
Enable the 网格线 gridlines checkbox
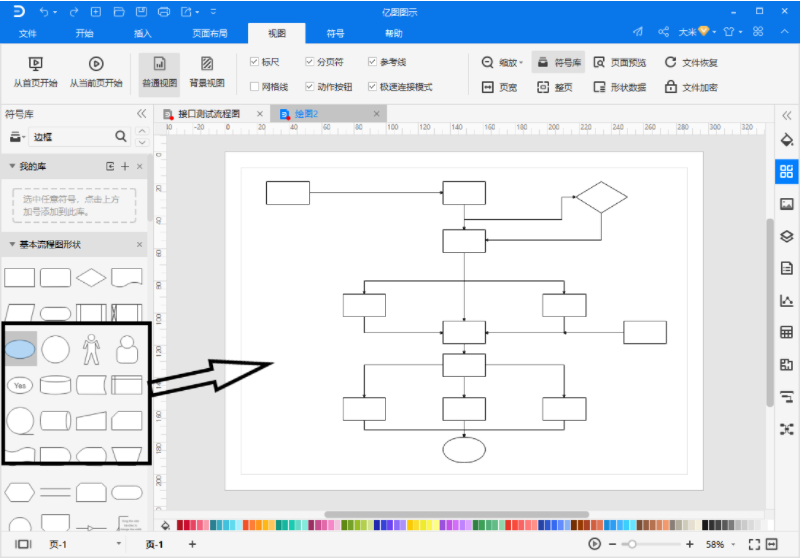(254, 87)
